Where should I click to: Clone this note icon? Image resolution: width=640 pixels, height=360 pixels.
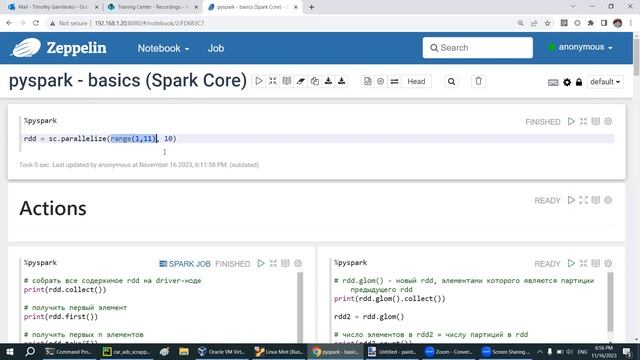pyautogui.click(x=314, y=81)
